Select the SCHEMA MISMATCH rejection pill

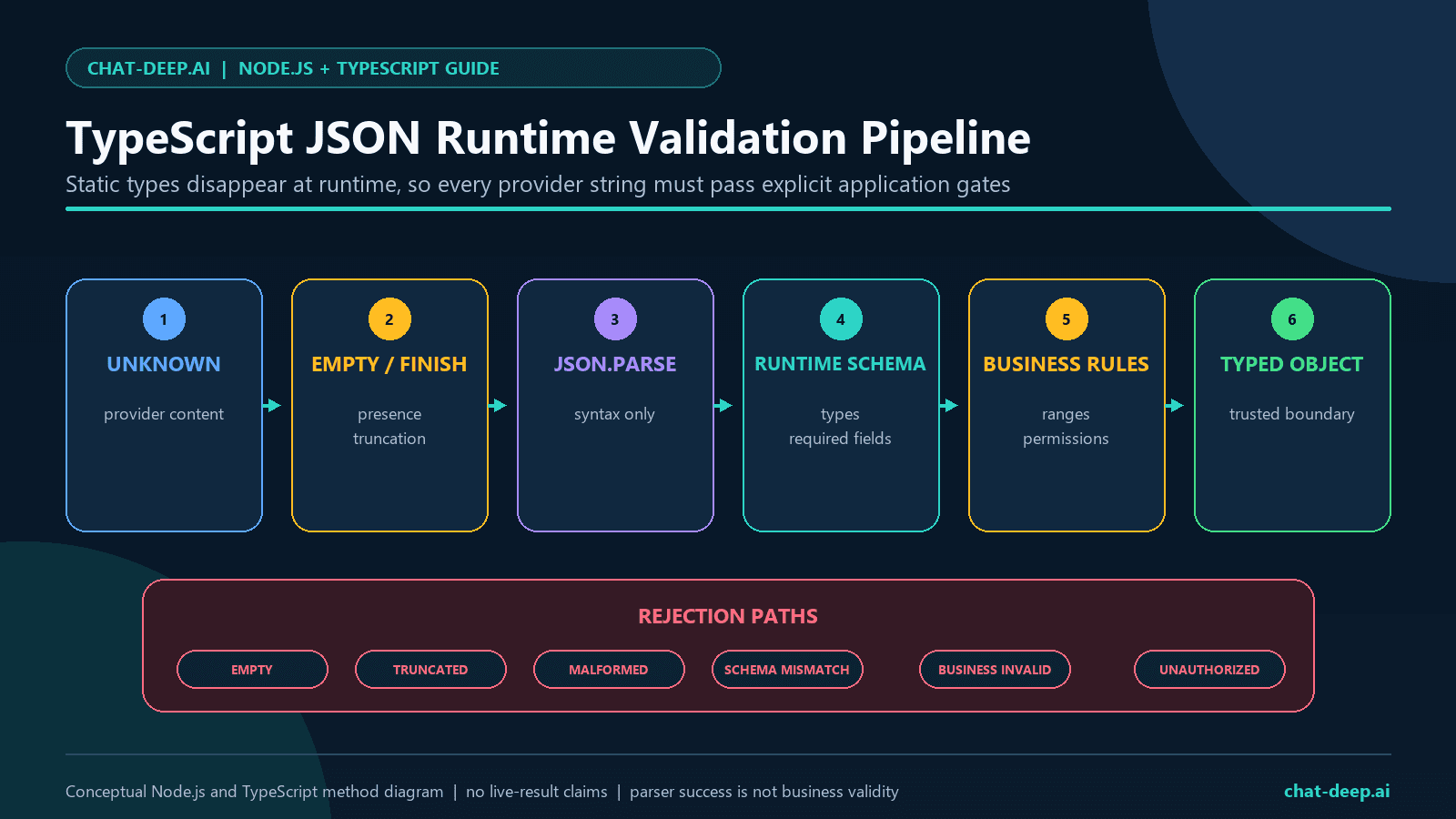(787, 670)
